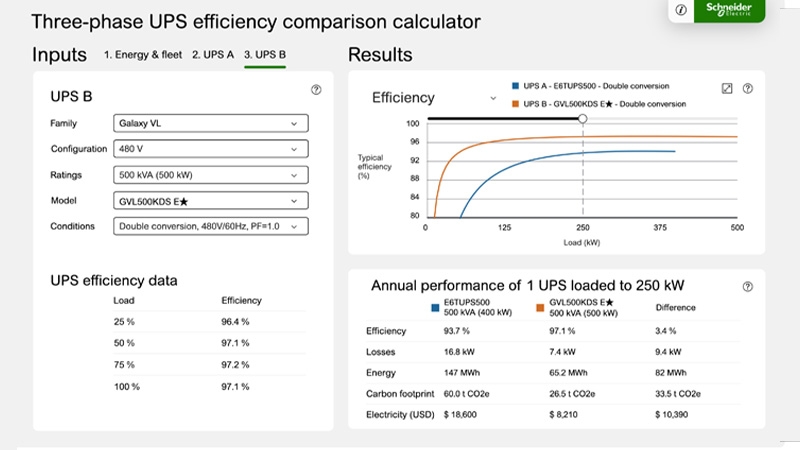This screenshot has height=450, width=800.
Task: Click the blue UPS A legend square
Action: [514, 87]
